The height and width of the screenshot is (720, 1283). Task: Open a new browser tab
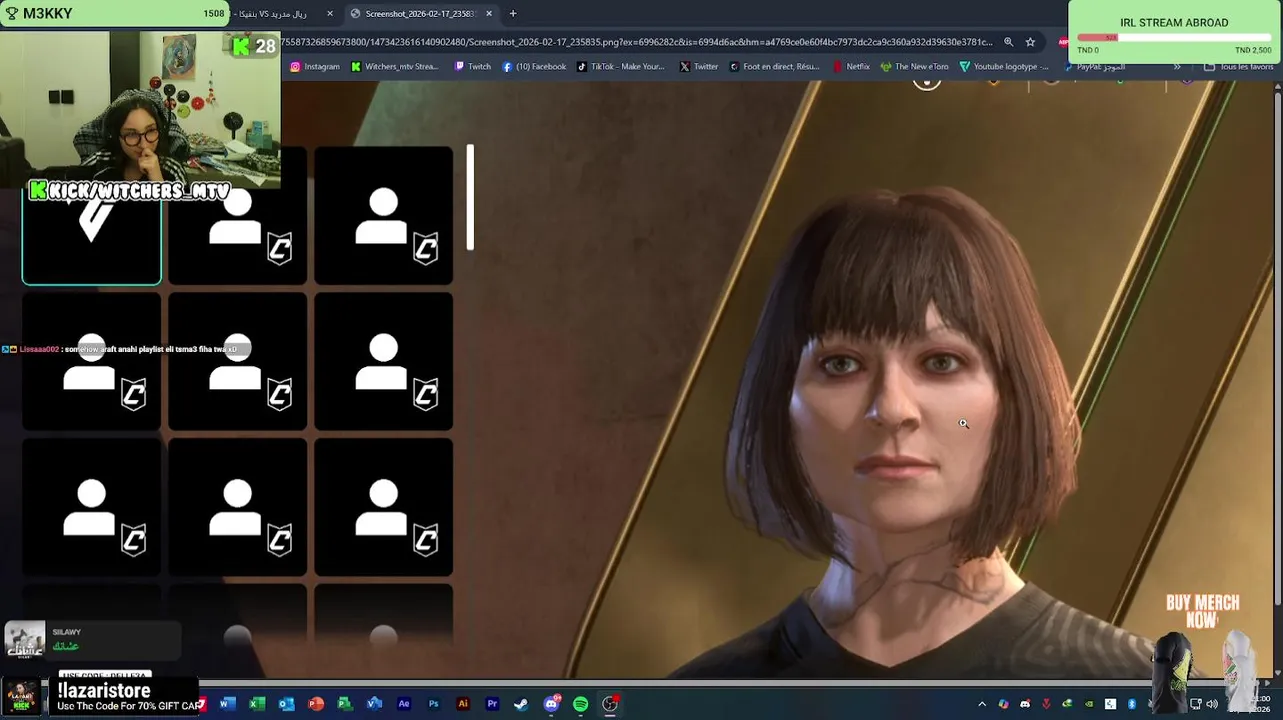click(x=513, y=14)
